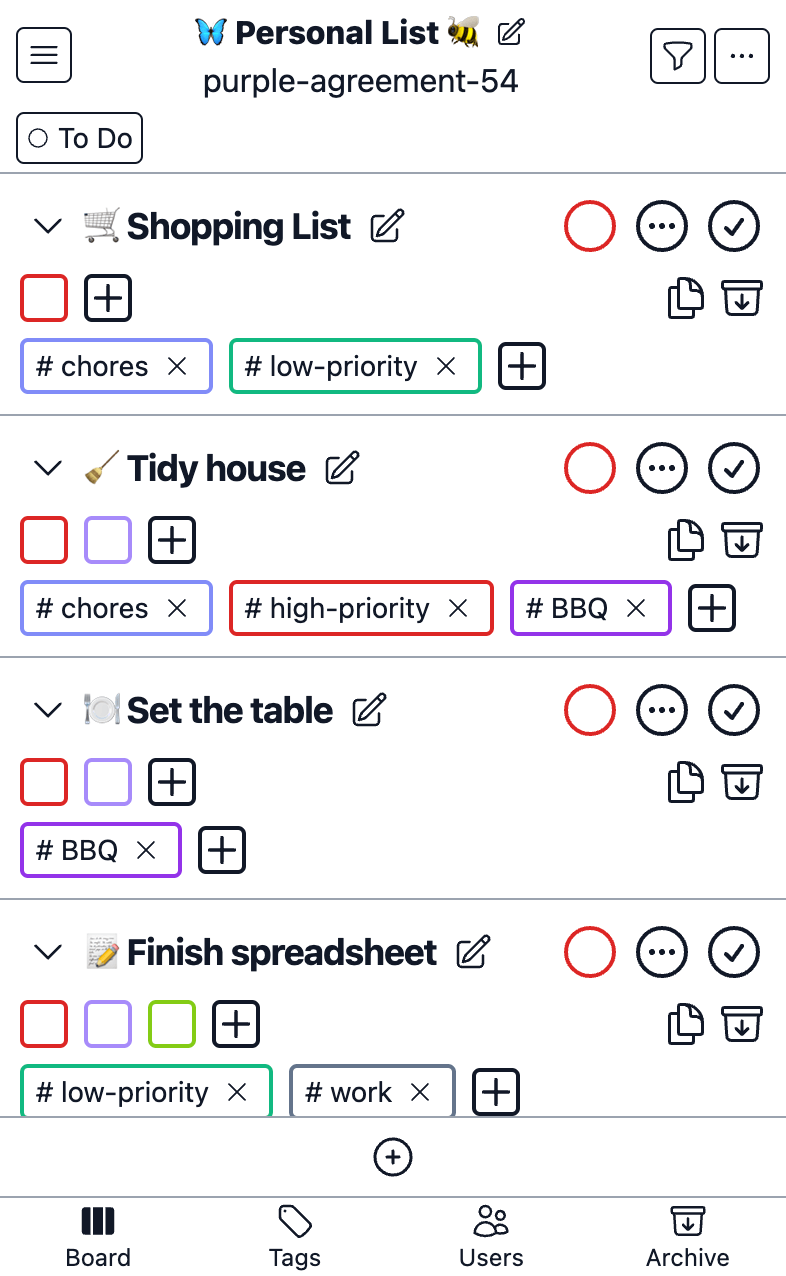
Task: Open the filter funnel icon
Action: (x=678, y=56)
